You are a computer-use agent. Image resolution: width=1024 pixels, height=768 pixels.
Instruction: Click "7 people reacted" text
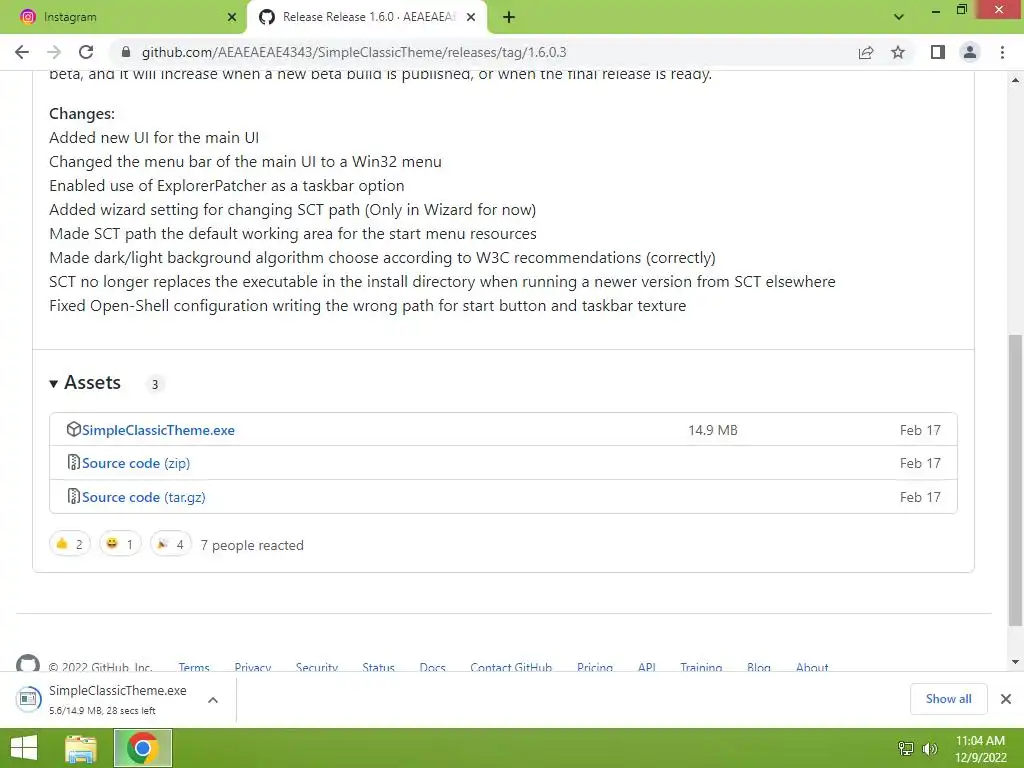[252, 545]
